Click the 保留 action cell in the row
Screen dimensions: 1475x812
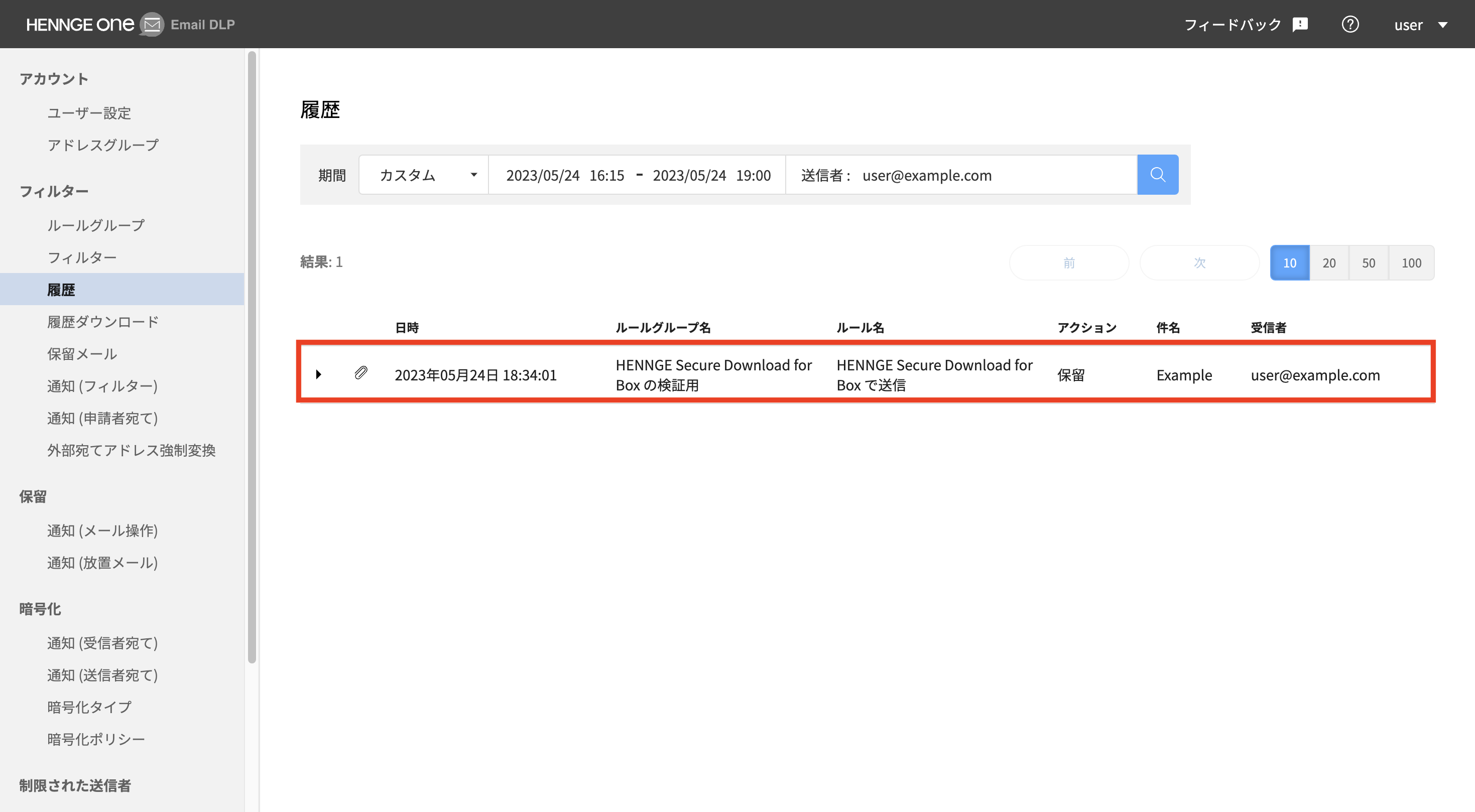(1071, 375)
